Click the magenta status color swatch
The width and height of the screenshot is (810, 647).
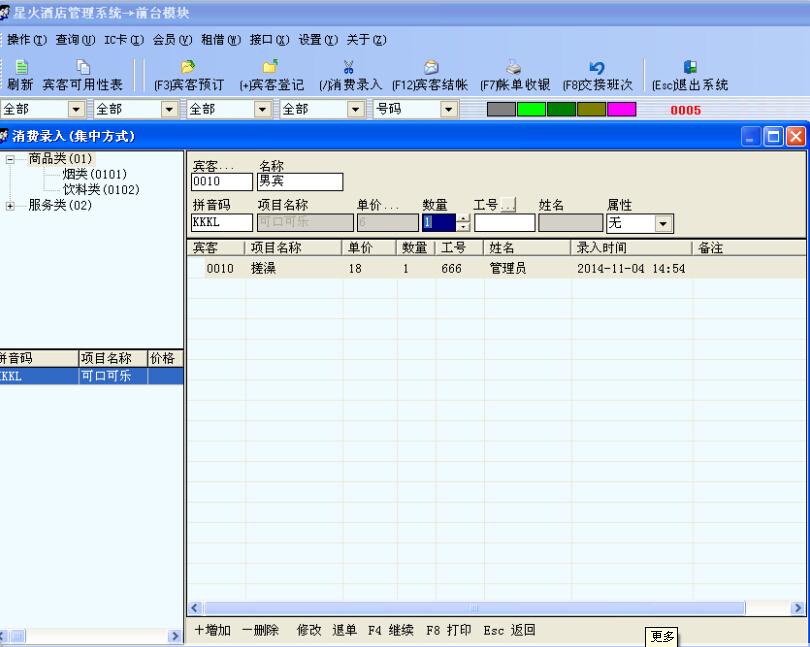click(x=621, y=109)
